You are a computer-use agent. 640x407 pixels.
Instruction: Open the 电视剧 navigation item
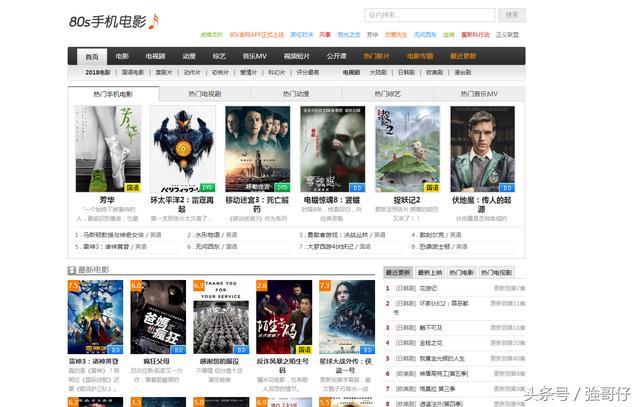155,56
